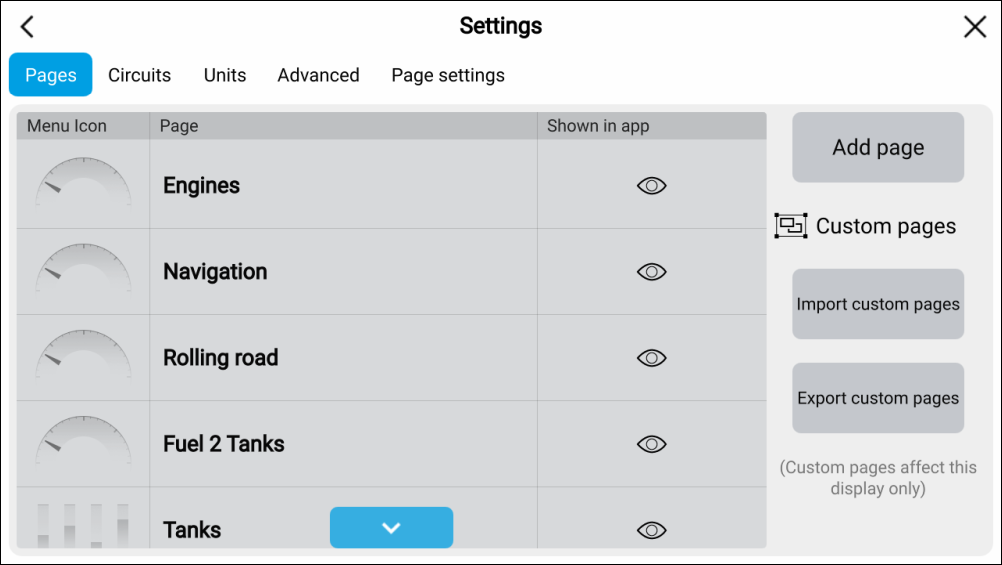This screenshot has width=1002, height=565.
Task: Click the Engines gauge menu icon
Action: (x=83, y=185)
